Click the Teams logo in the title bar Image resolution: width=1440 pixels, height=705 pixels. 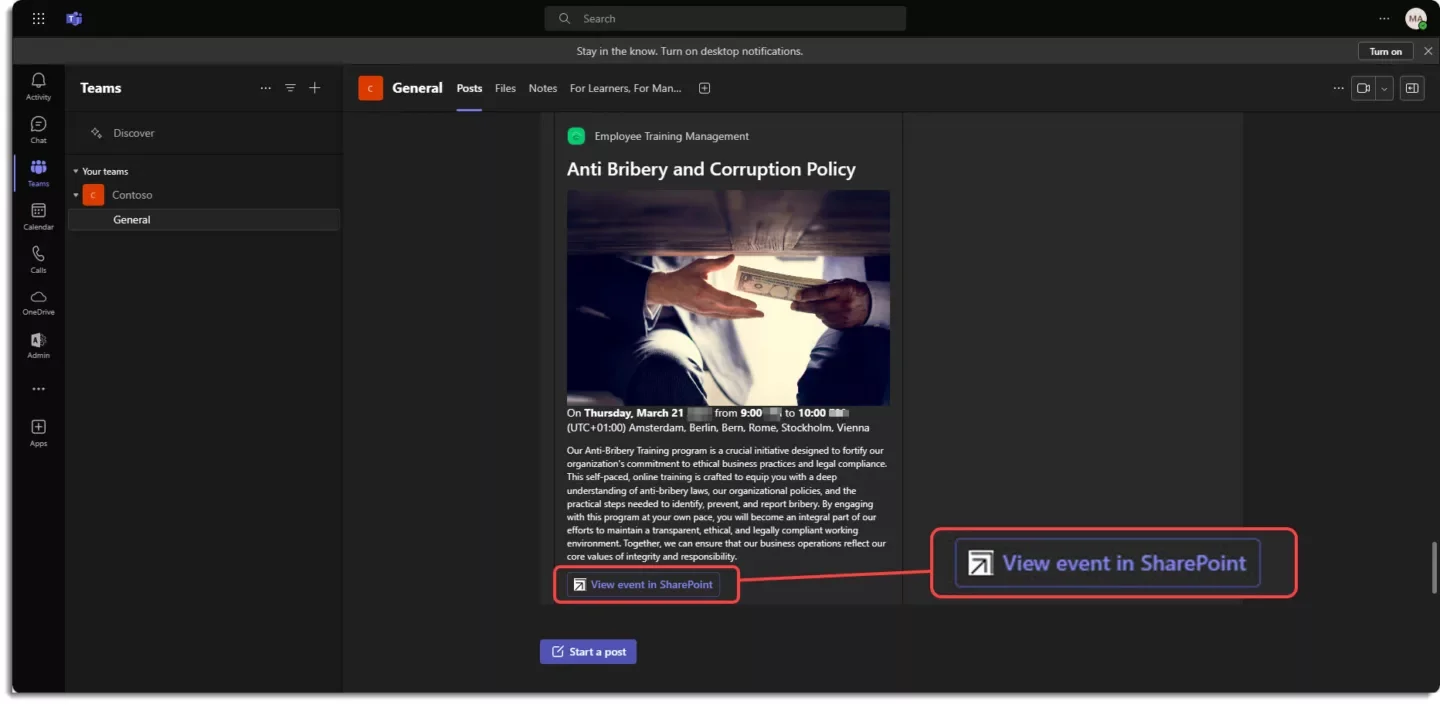(x=74, y=18)
